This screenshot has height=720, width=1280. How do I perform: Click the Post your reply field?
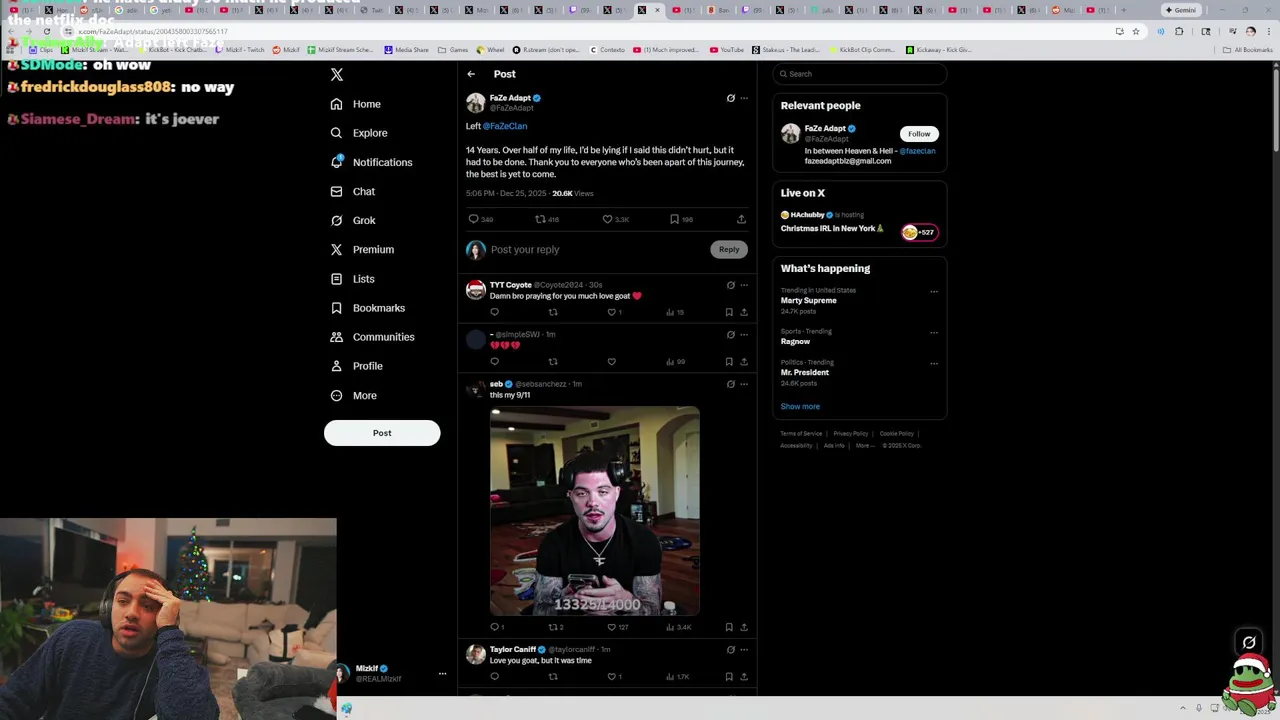click(598, 249)
